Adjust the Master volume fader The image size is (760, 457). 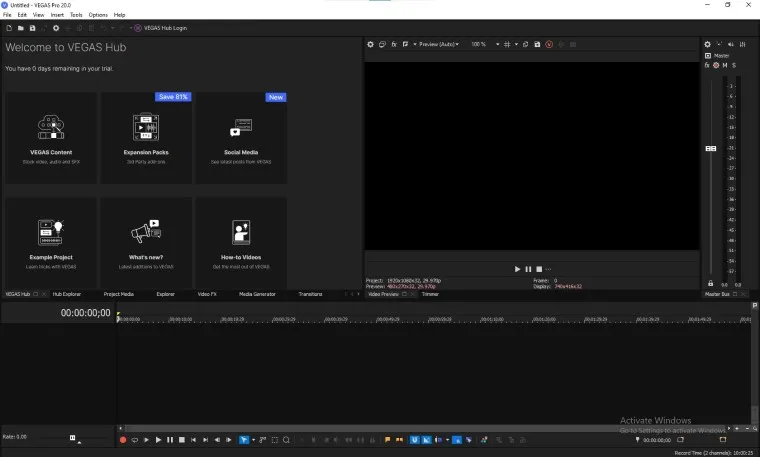coord(711,148)
